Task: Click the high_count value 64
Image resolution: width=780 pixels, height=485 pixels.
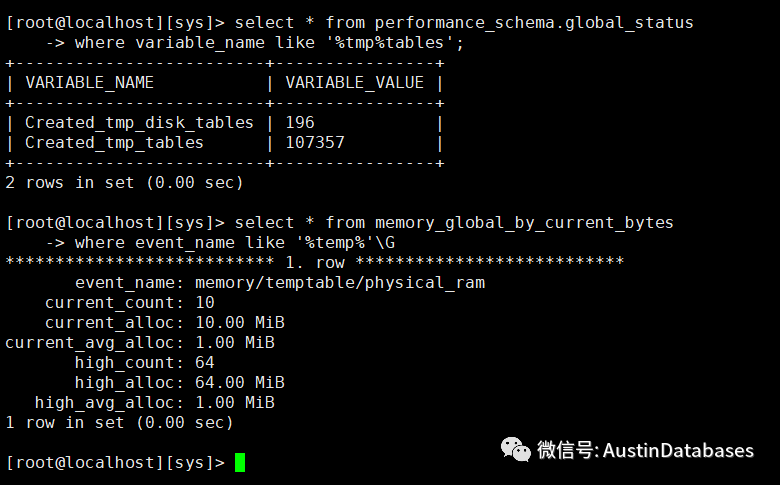Action: click(205, 363)
